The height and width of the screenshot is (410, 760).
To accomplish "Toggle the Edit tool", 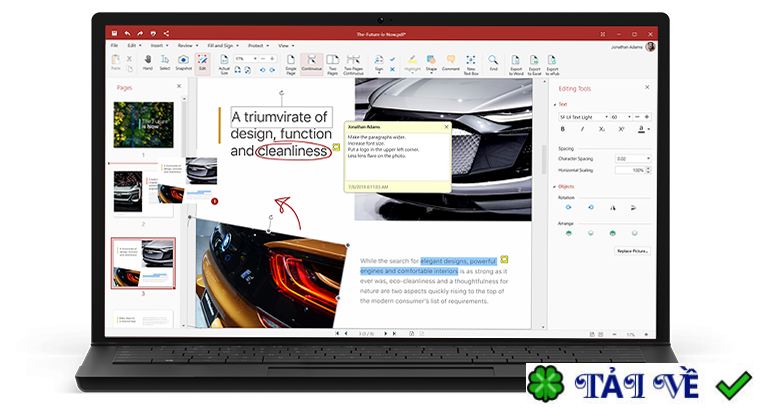I will tap(202, 63).
